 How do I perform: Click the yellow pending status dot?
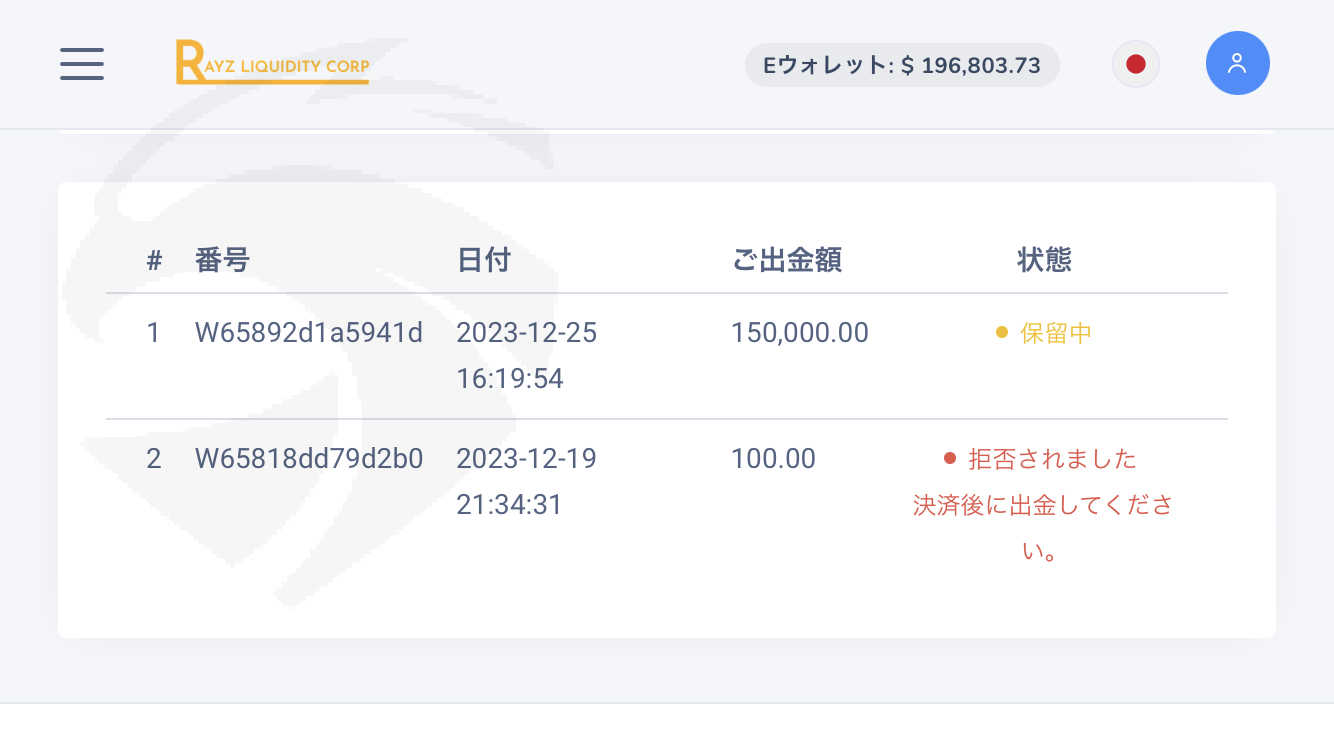pos(1001,333)
